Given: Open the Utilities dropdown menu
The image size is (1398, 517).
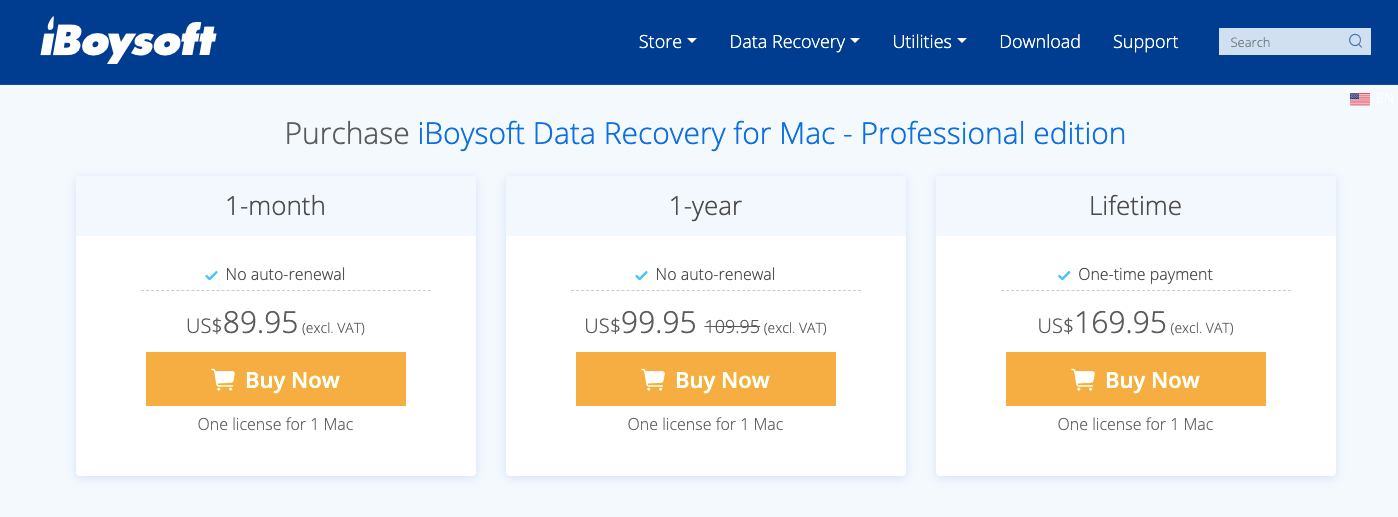Looking at the screenshot, I should point(929,42).
